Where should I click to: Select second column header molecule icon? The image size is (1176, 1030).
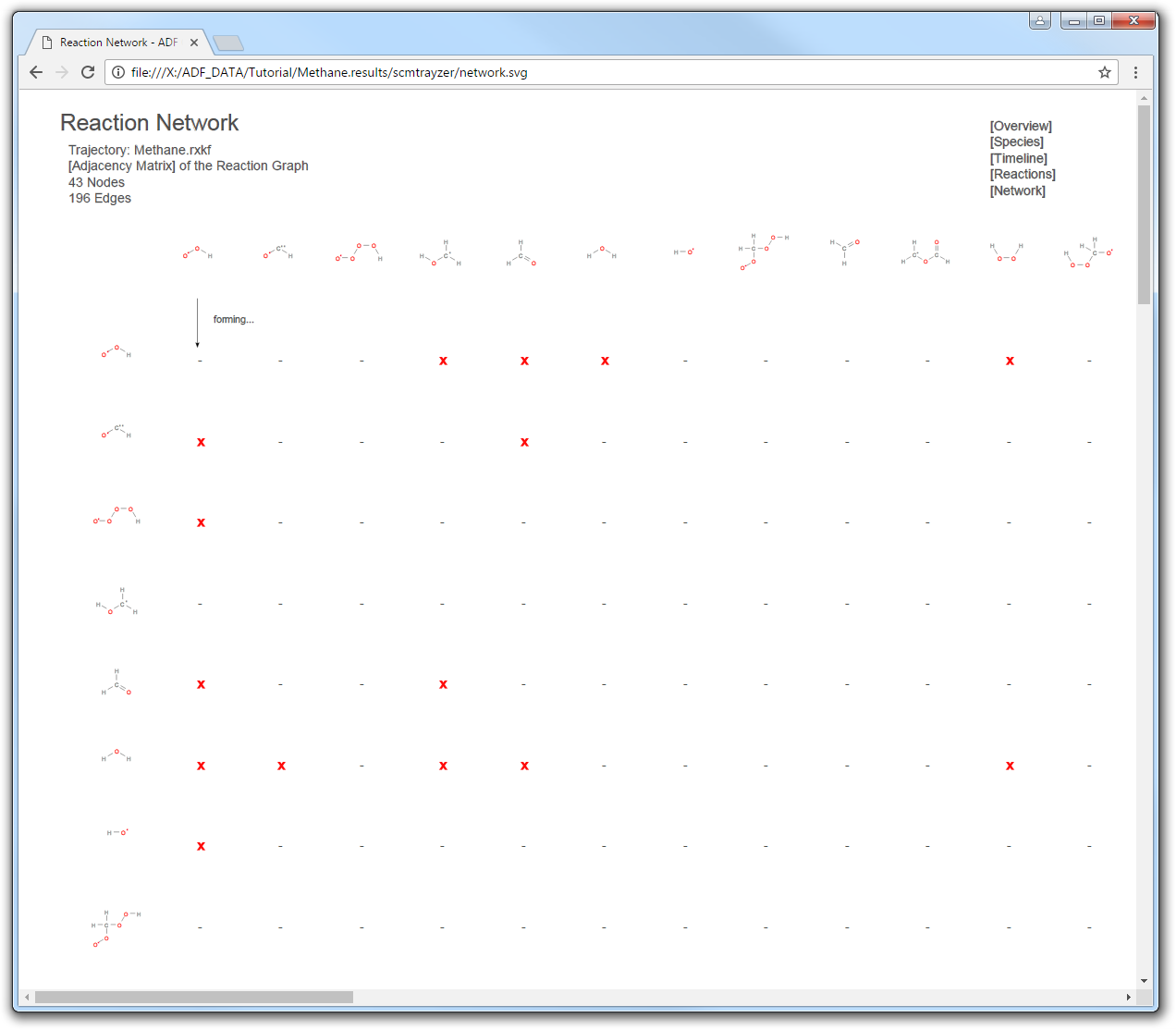[x=277, y=251]
